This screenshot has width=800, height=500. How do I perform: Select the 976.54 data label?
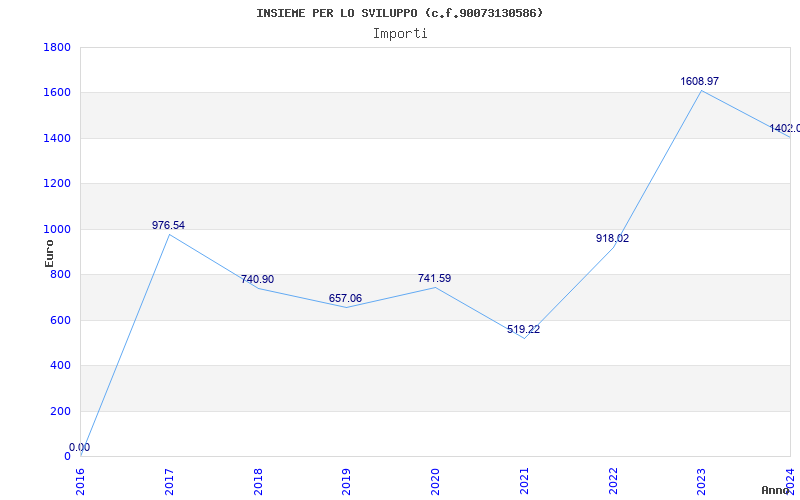(168, 225)
